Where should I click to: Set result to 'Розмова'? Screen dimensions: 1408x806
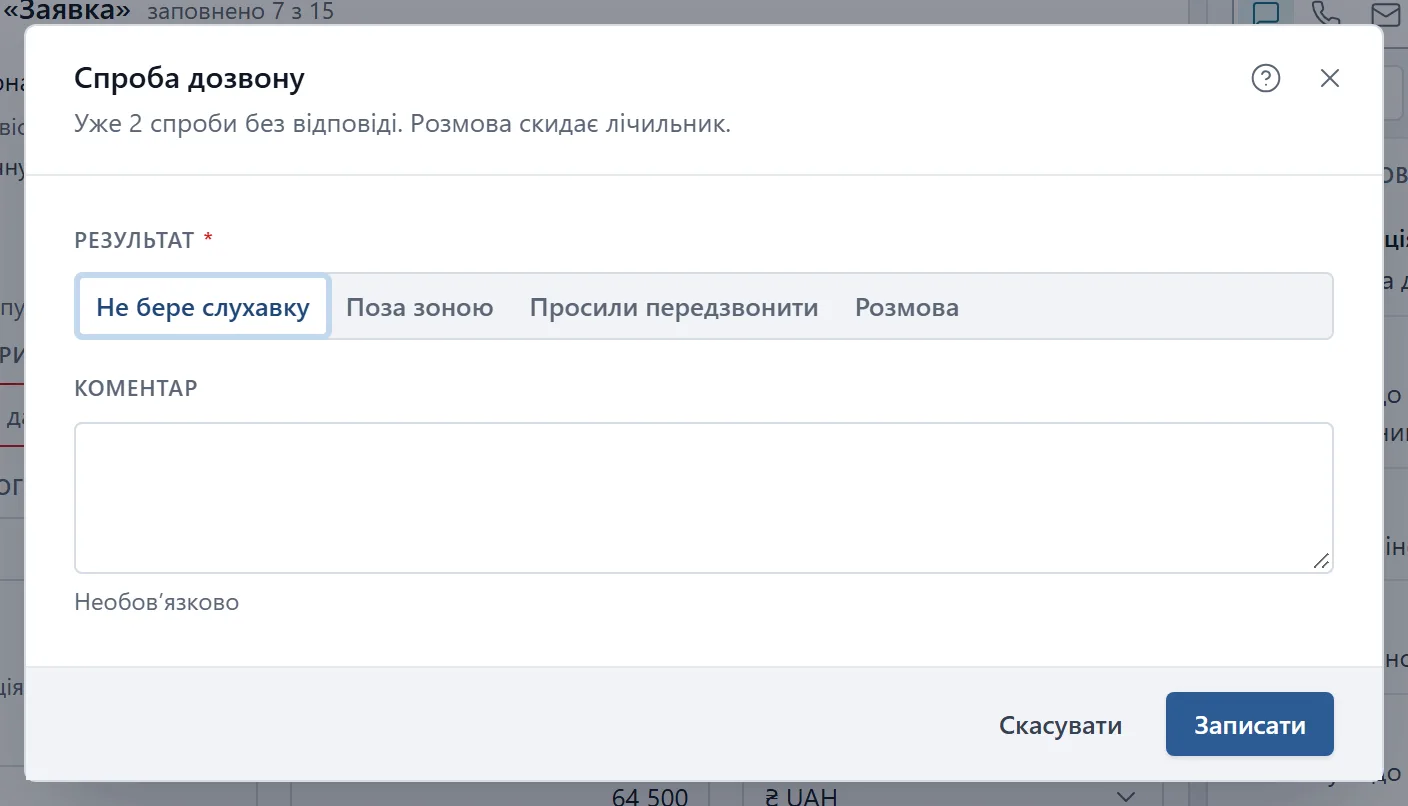coord(907,307)
